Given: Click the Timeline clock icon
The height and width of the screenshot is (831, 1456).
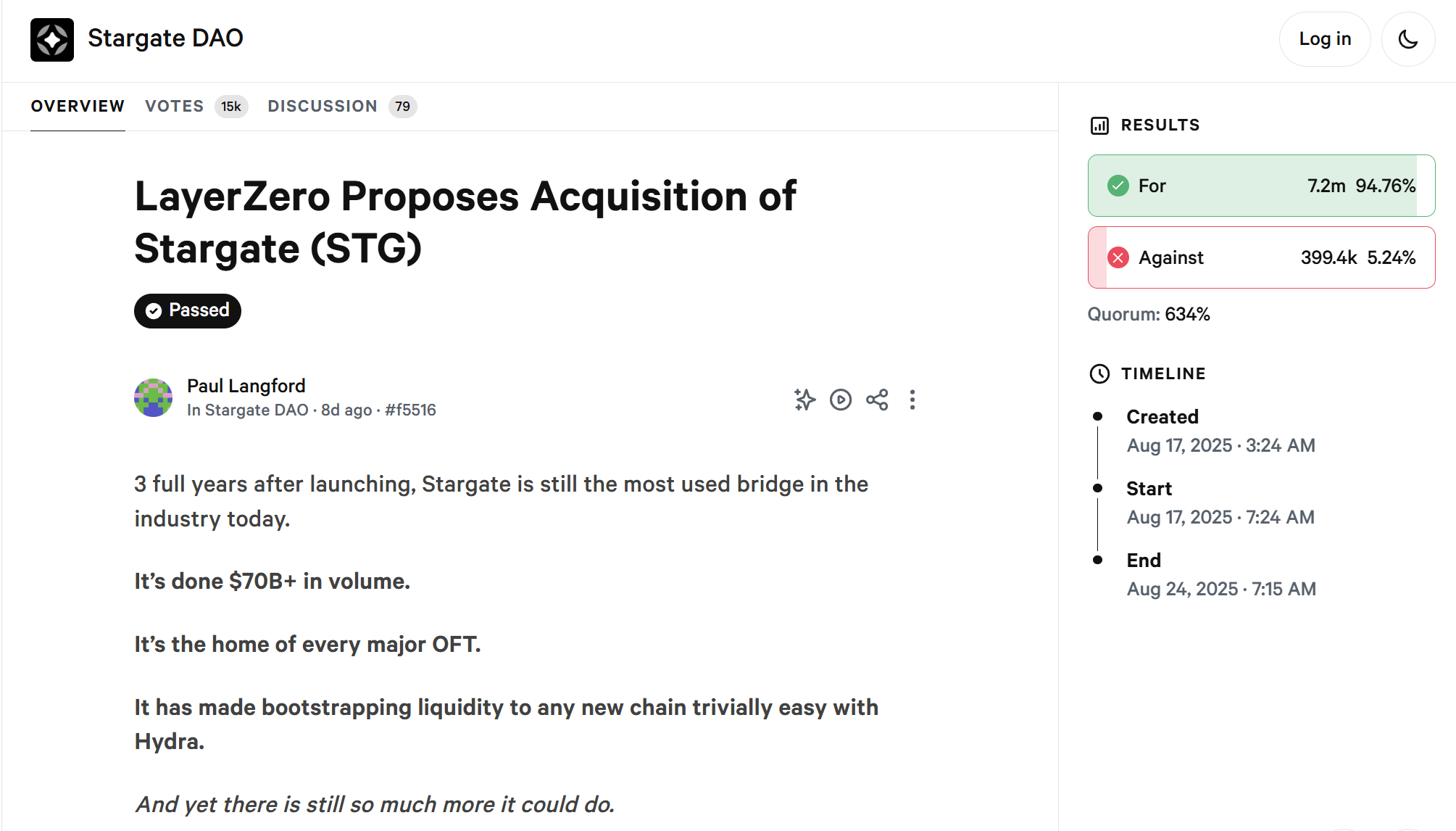Looking at the screenshot, I should pos(1099,373).
